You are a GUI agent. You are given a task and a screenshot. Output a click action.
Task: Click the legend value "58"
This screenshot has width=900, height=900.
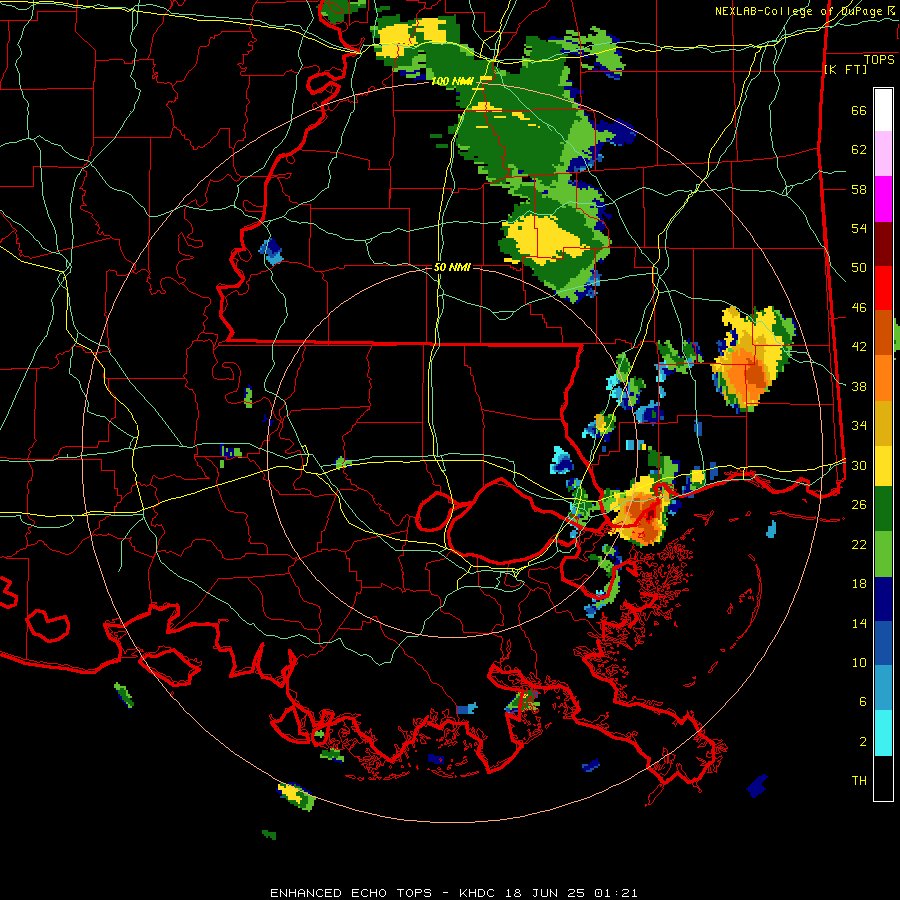(x=859, y=189)
